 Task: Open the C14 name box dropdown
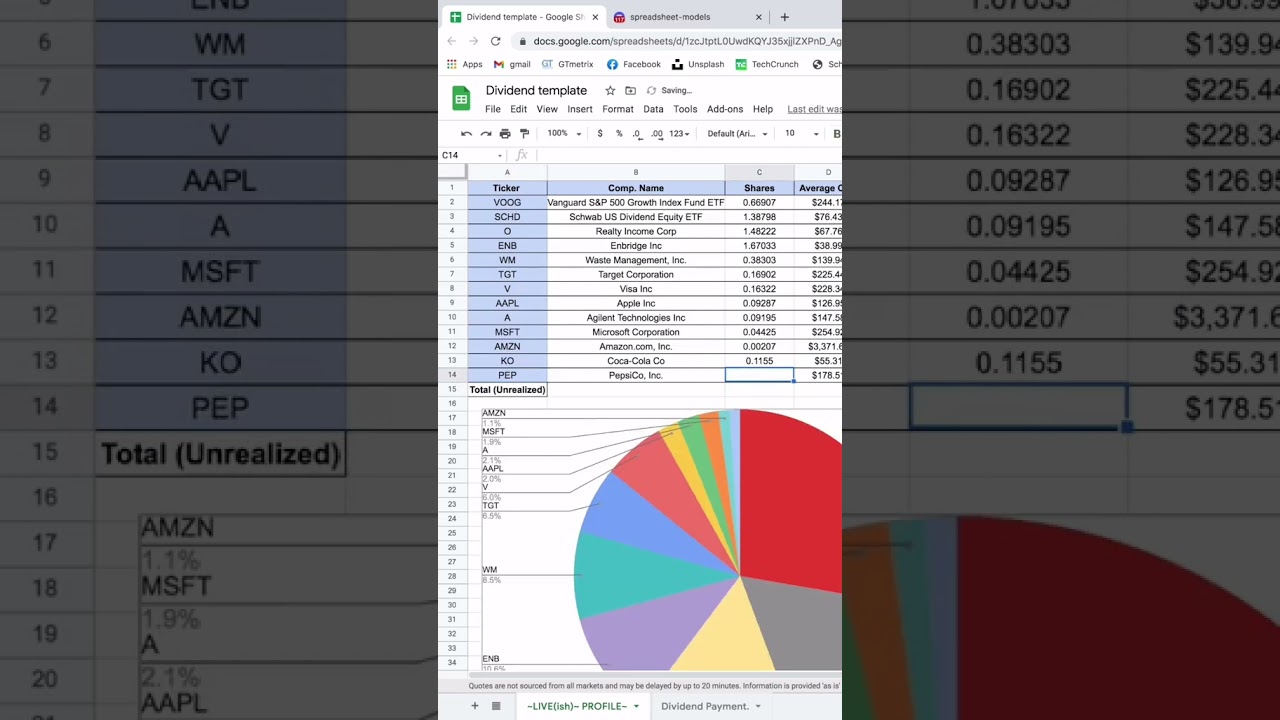pyautogui.click(x=500, y=155)
